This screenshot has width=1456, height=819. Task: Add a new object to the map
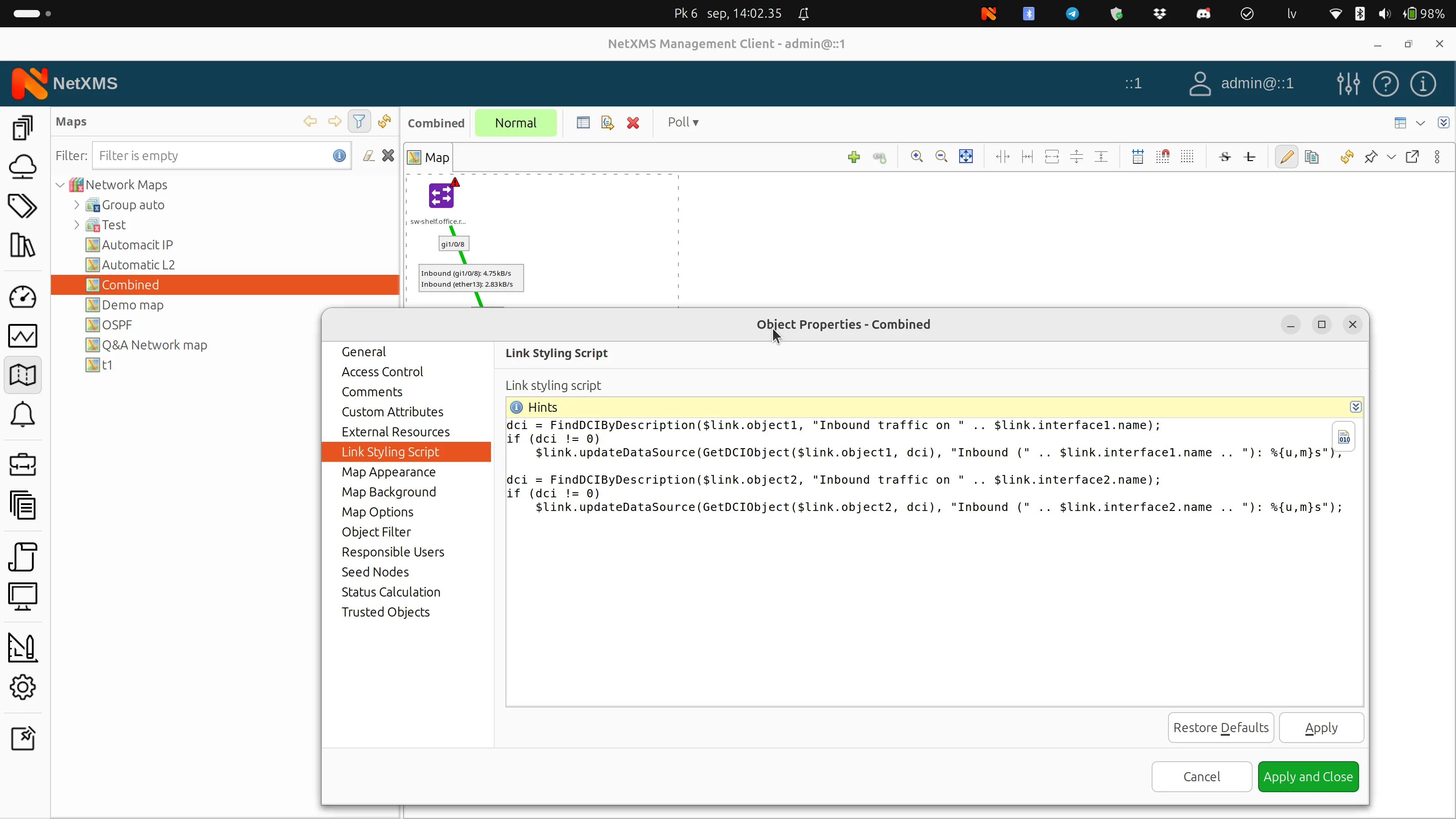pyautogui.click(x=854, y=157)
